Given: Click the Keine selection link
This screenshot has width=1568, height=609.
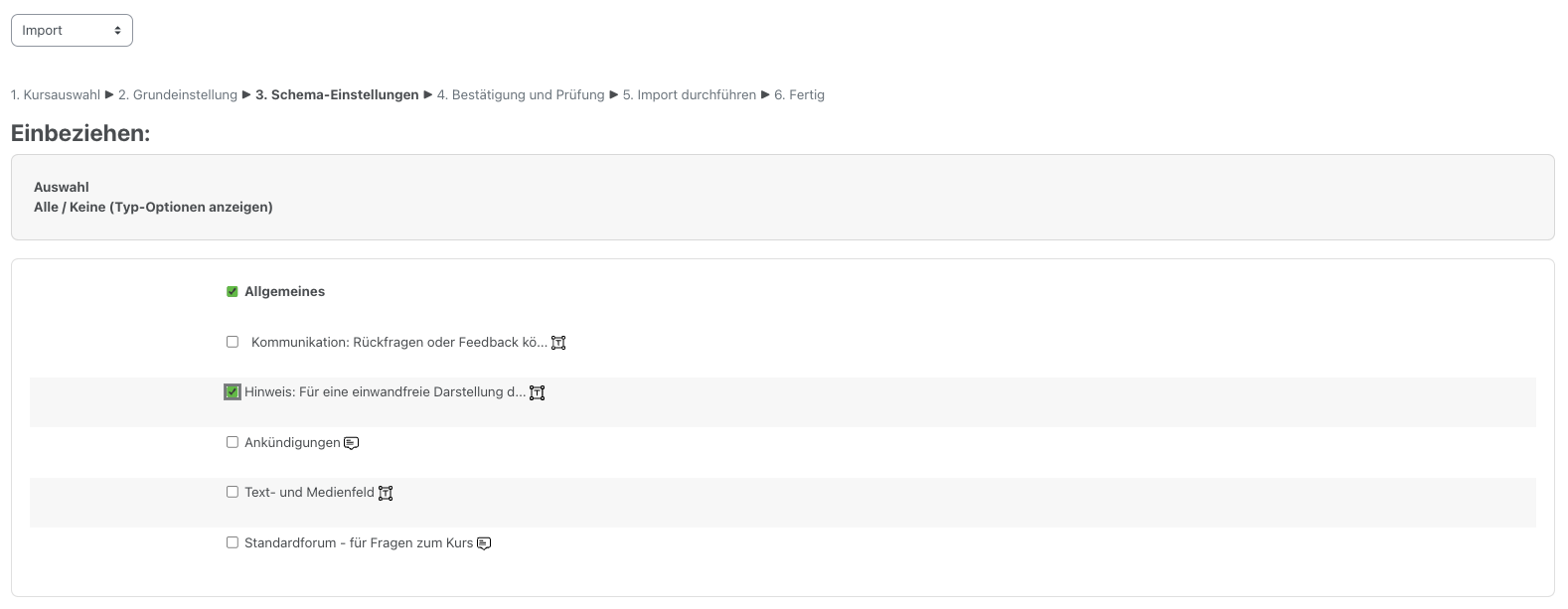Looking at the screenshot, I should pos(87,208).
